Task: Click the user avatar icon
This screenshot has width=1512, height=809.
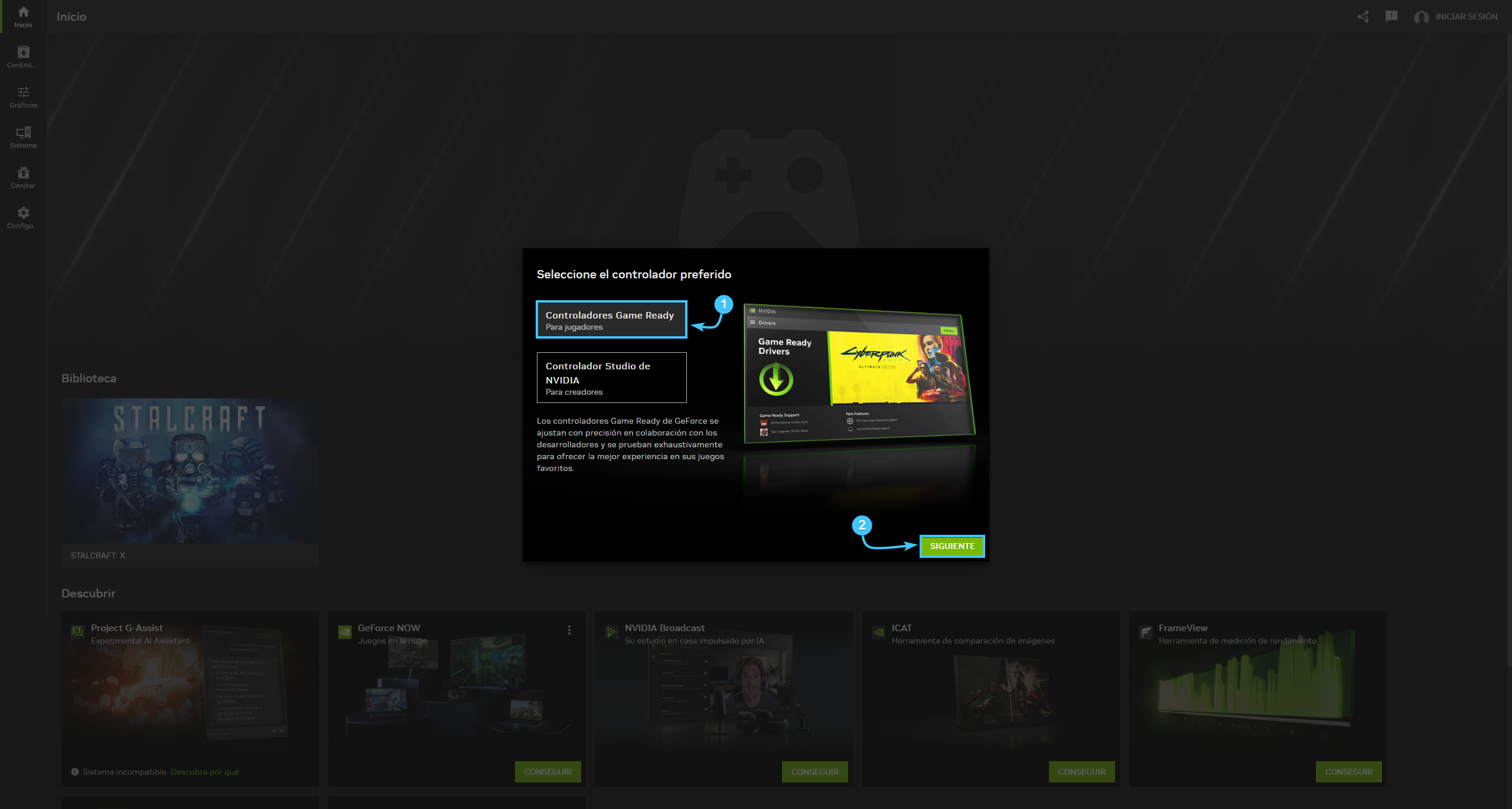Action: (1421, 17)
